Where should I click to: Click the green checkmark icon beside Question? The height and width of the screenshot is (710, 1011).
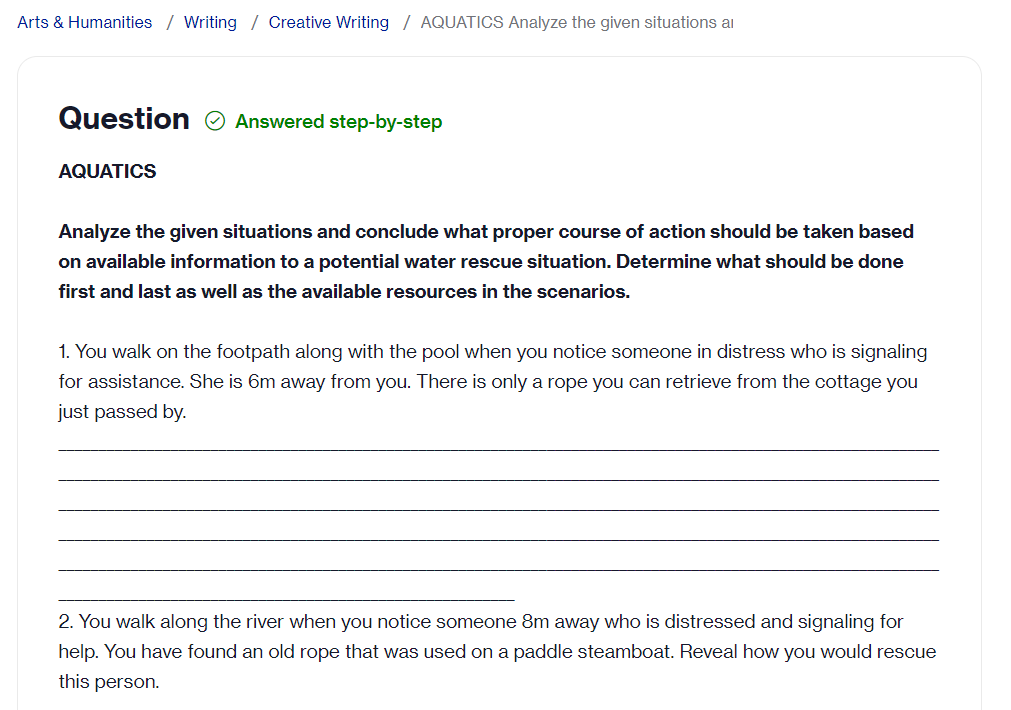click(x=215, y=121)
